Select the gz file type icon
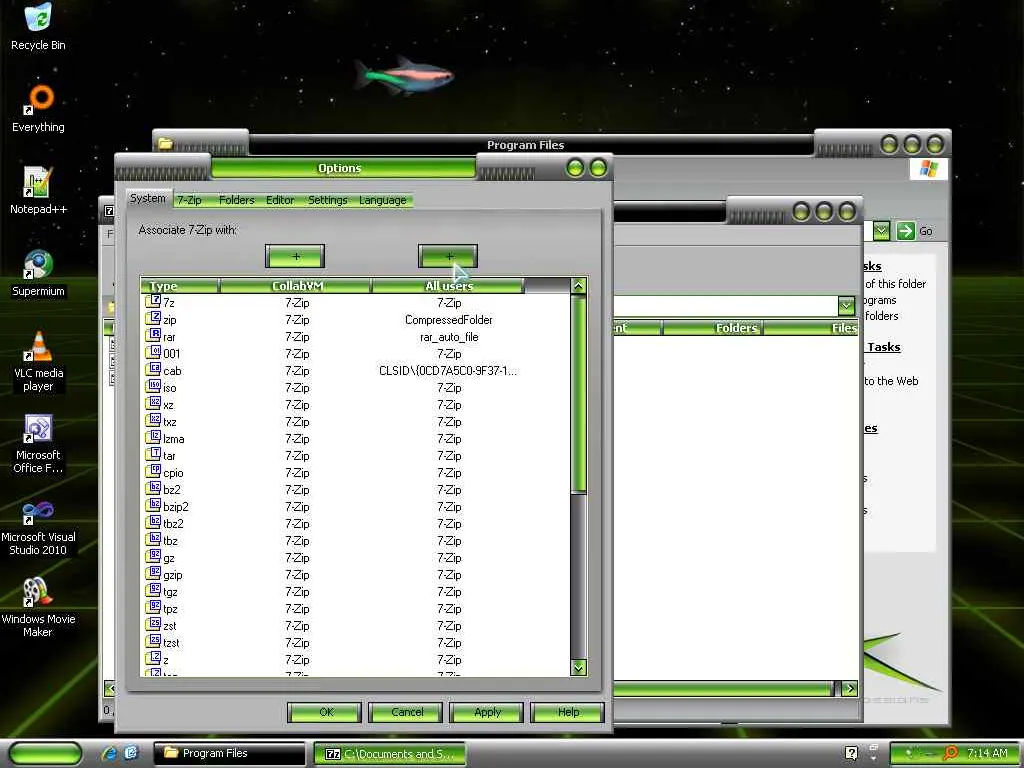 pos(153,556)
